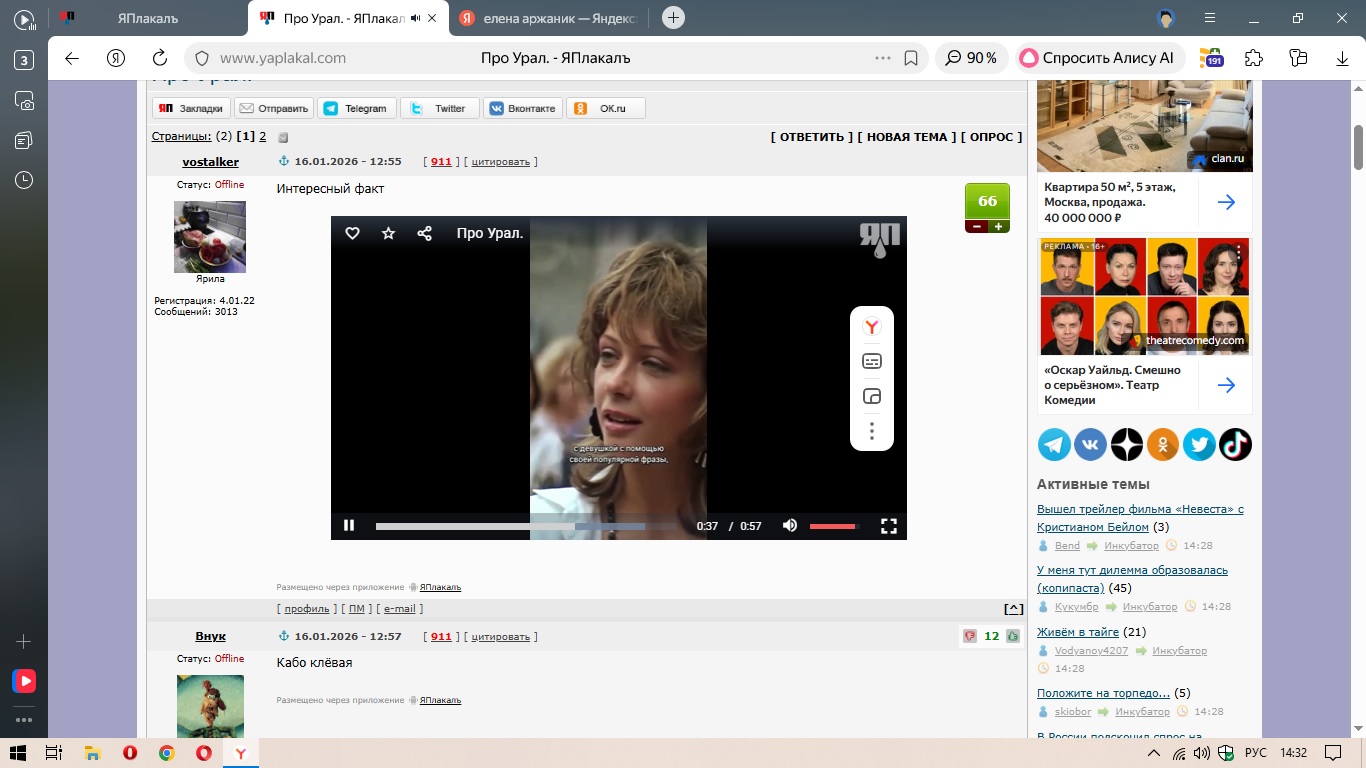Upvote the post with green plus
Screen dimensions: 1366x768
click(x=998, y=227)
